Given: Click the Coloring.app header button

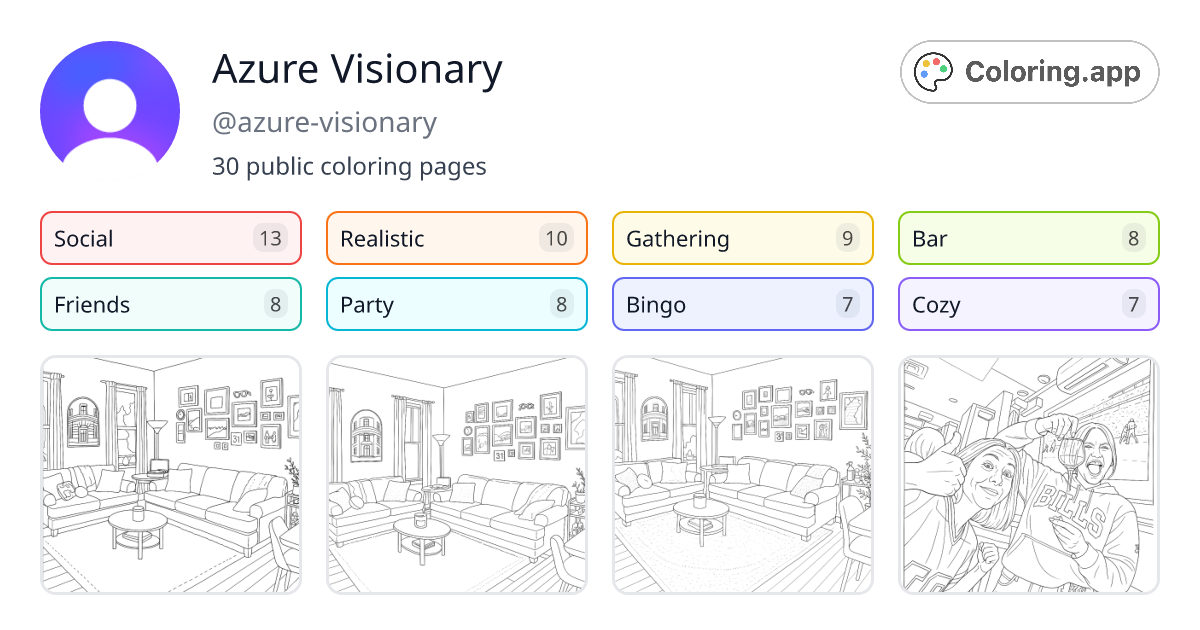Looking at the screenshot, I should [x=1029, y=71].
